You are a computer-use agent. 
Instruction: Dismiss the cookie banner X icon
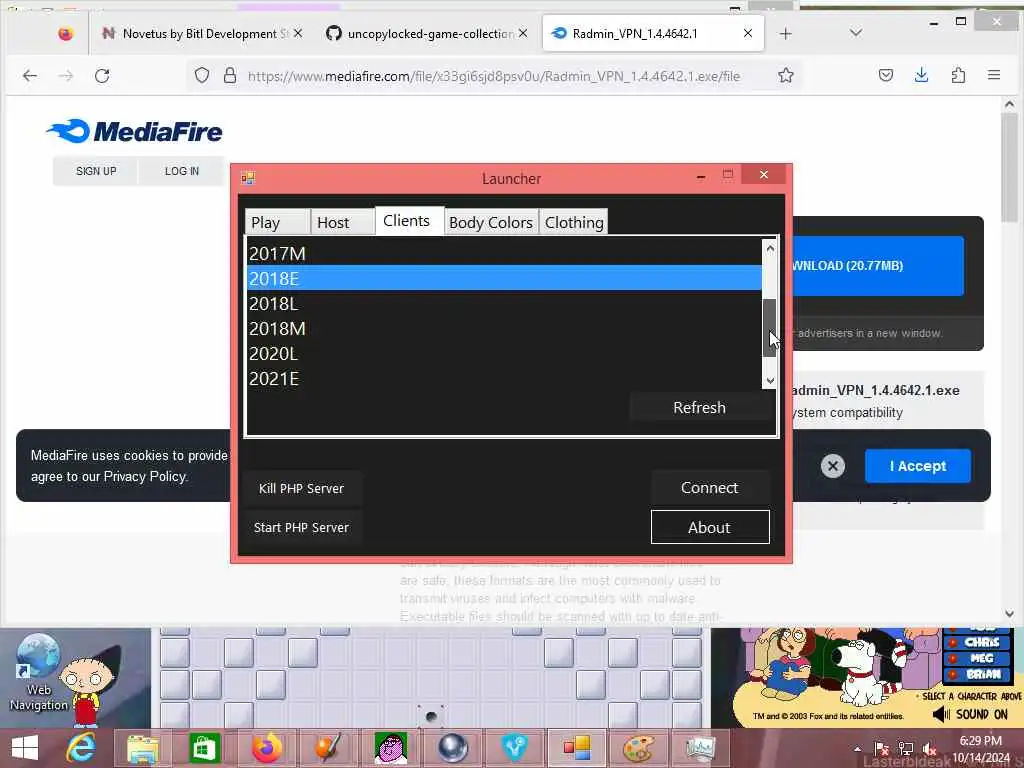coord(833,466)
